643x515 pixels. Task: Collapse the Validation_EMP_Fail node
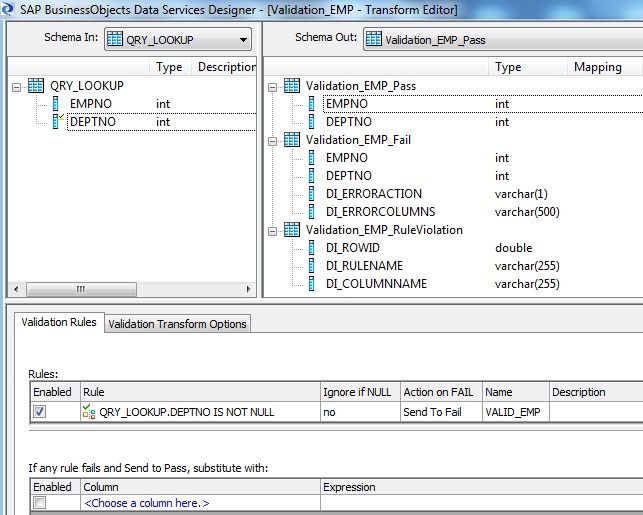click(x=272, y=141)
